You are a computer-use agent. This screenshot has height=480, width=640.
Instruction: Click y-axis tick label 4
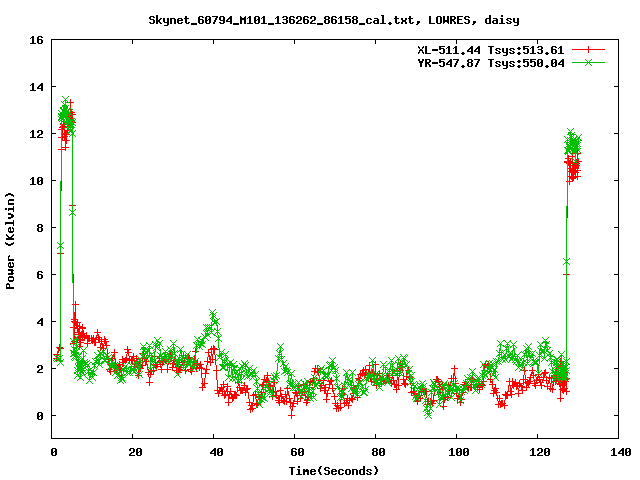point(40,322)
